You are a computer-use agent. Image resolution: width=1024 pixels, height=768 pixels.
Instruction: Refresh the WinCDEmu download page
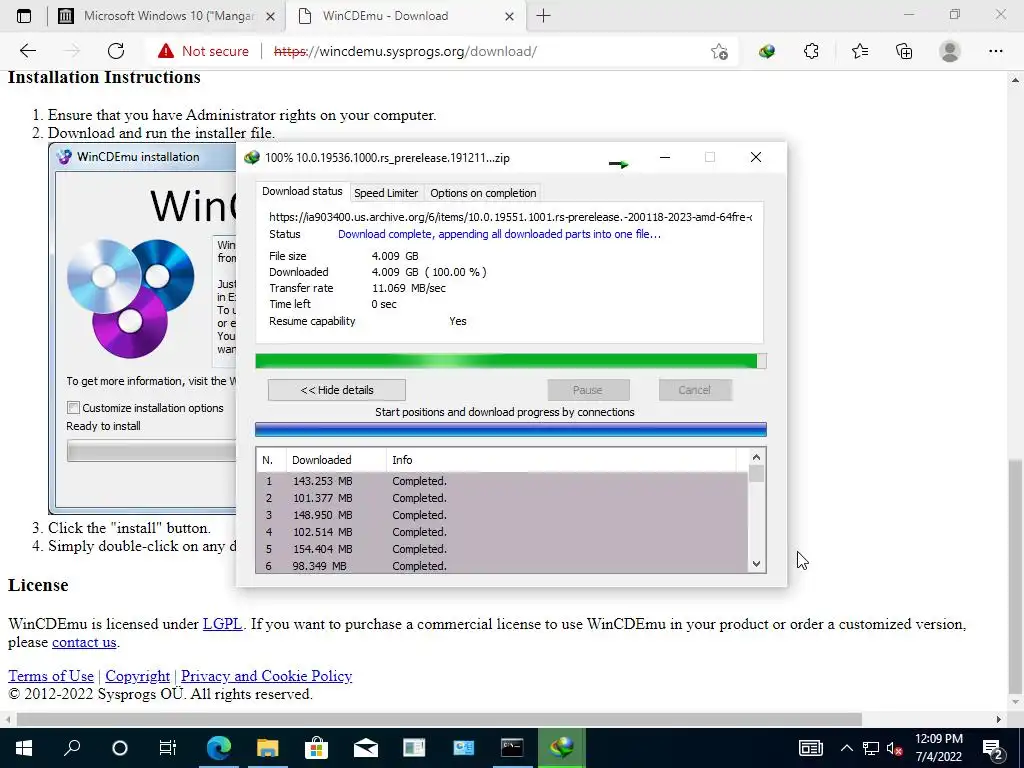(x=116, y=51)
